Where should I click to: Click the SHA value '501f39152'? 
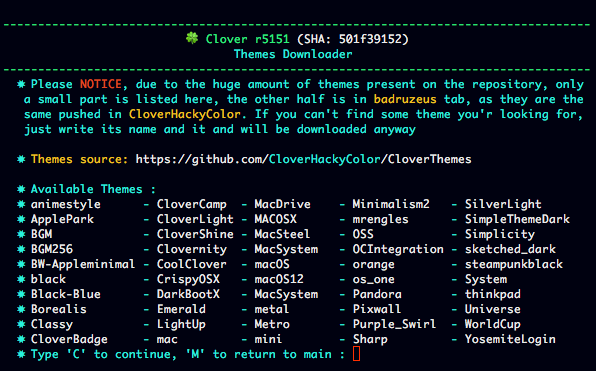pyautogui.click(x=371, y=39)
